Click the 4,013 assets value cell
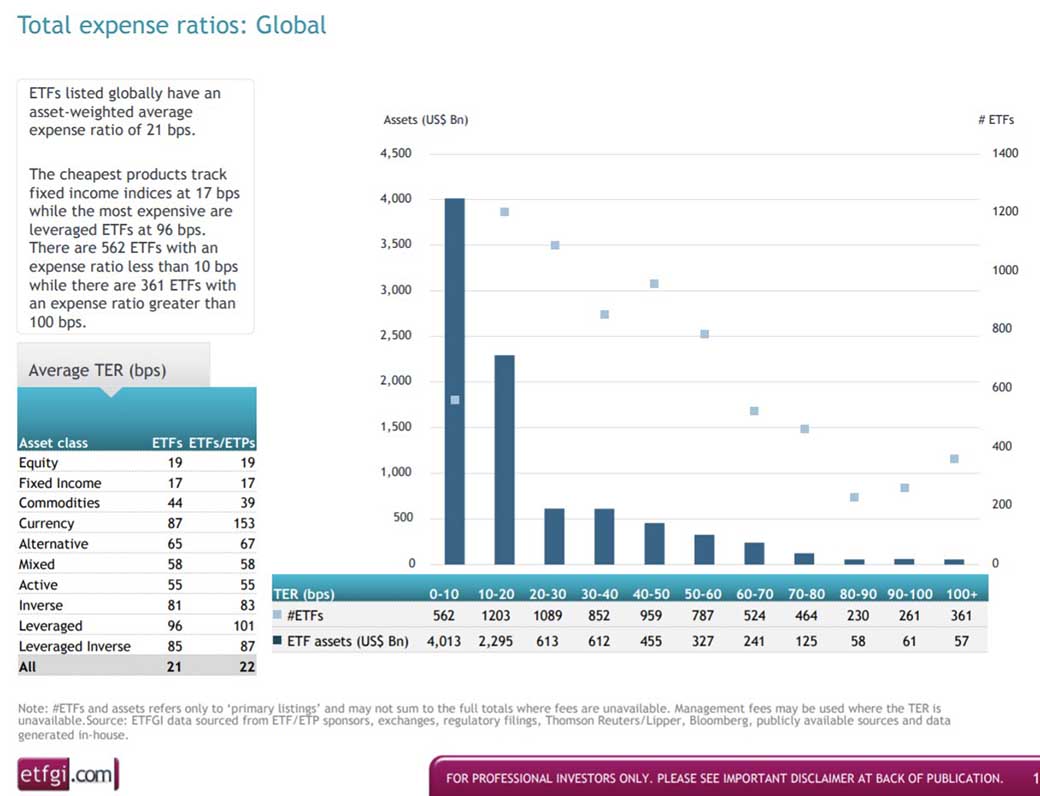Screen dimensions: 1040x796 (444, 641)
